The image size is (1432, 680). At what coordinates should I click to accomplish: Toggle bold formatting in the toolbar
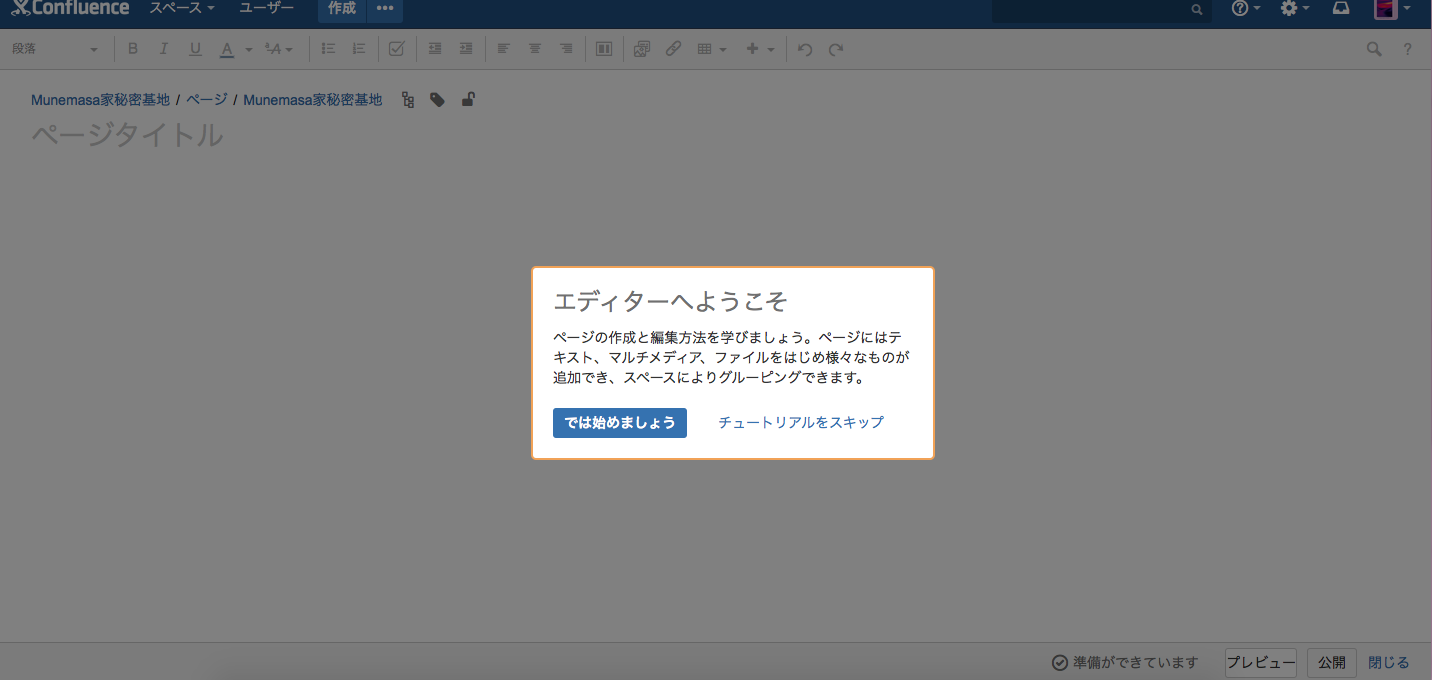132,48
